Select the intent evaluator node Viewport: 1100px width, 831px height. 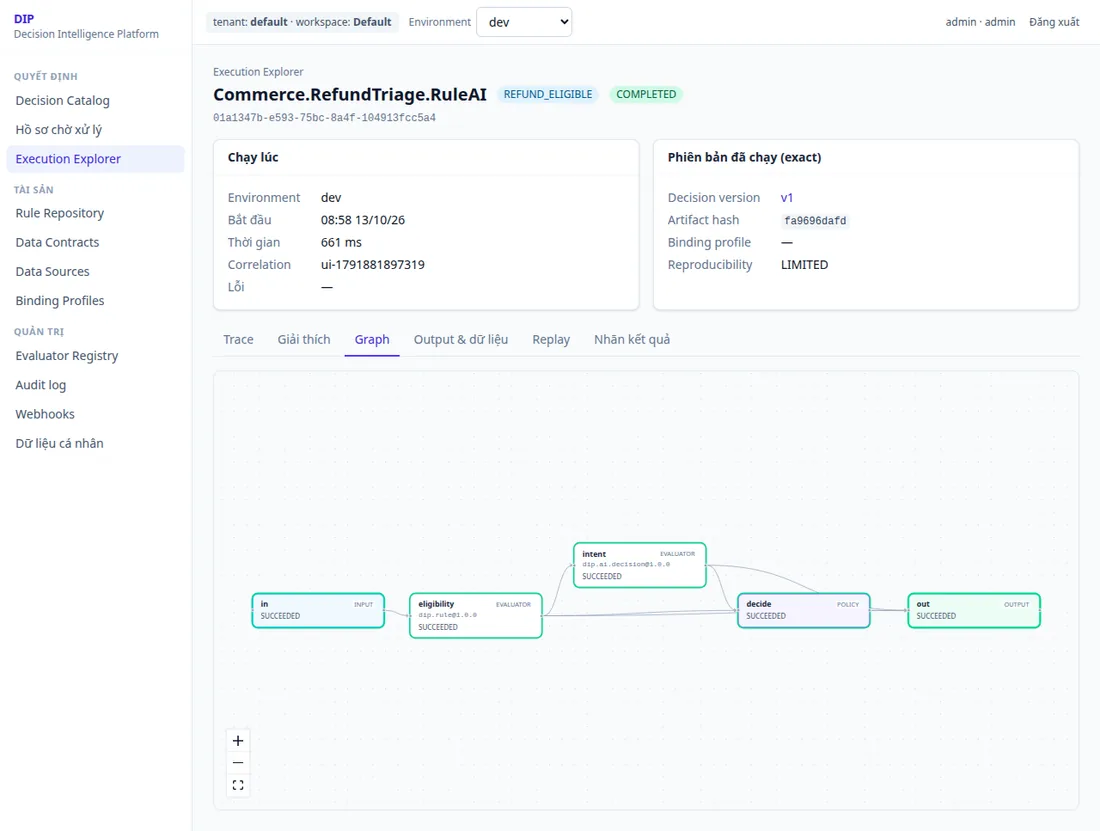[x=640, y=565]
